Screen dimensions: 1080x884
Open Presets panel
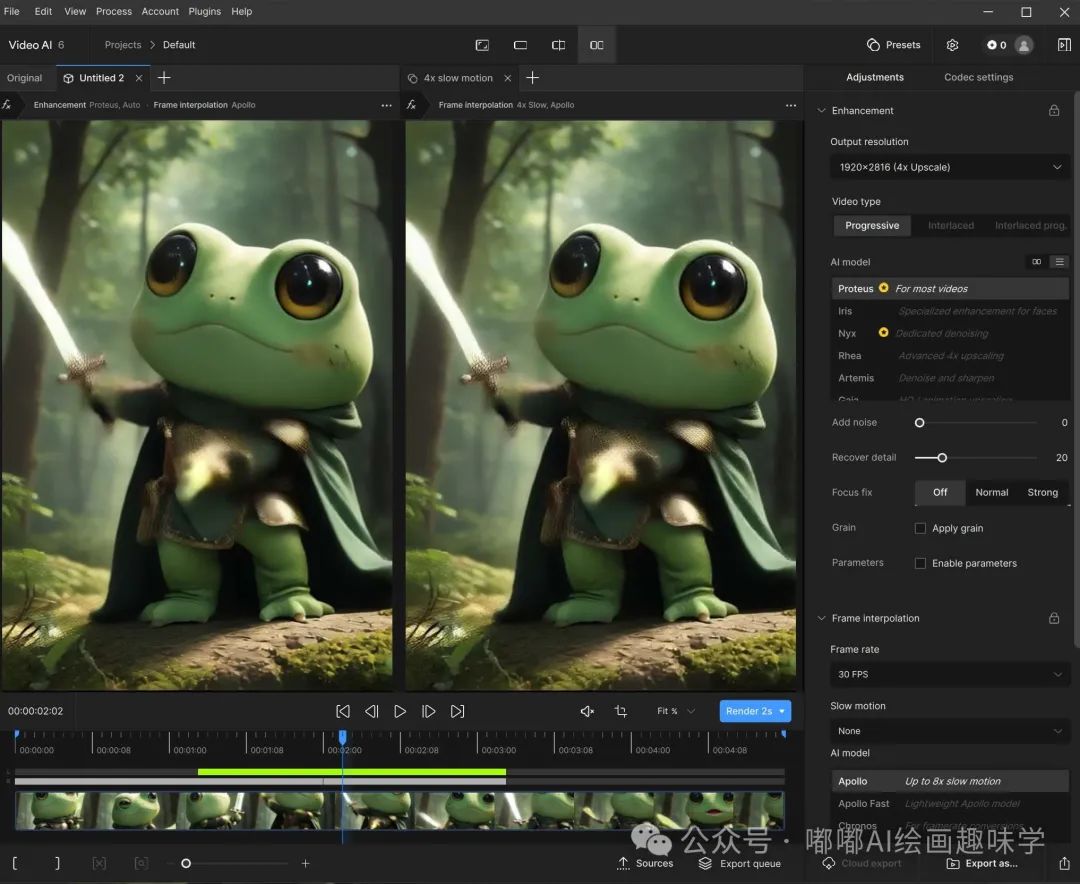893,45
